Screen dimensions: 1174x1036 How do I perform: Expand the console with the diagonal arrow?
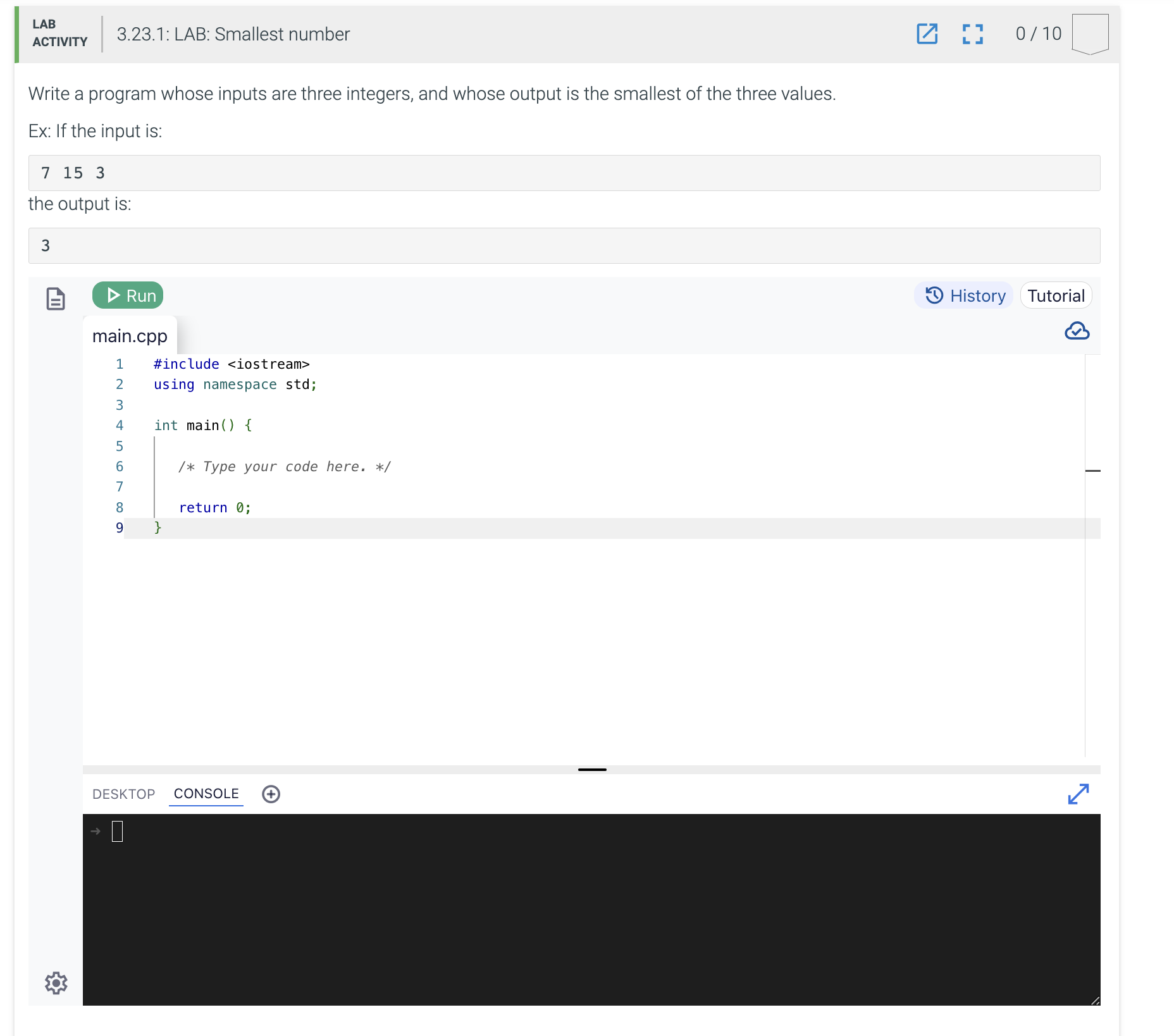[x=1078, y=794]
